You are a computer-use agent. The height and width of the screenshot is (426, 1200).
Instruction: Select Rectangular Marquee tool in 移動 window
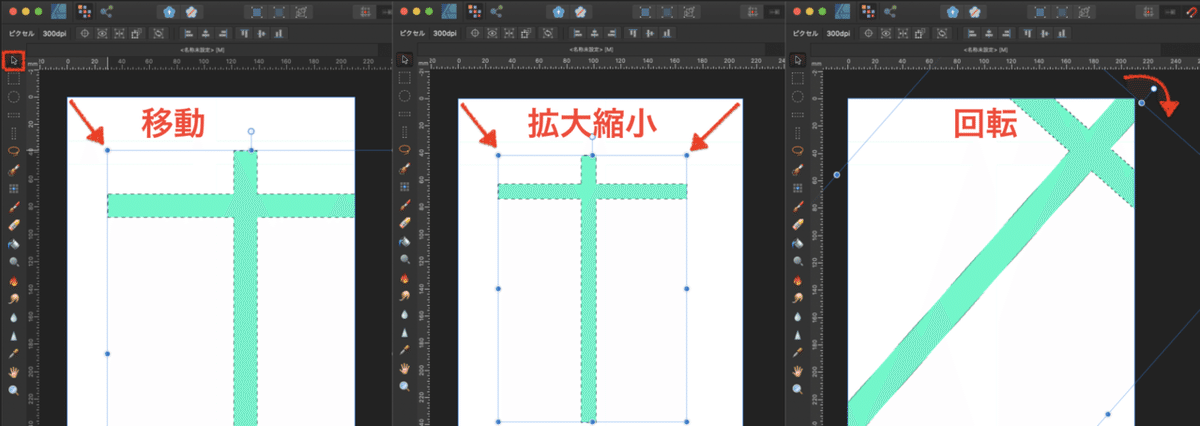(x=14, y=79)
